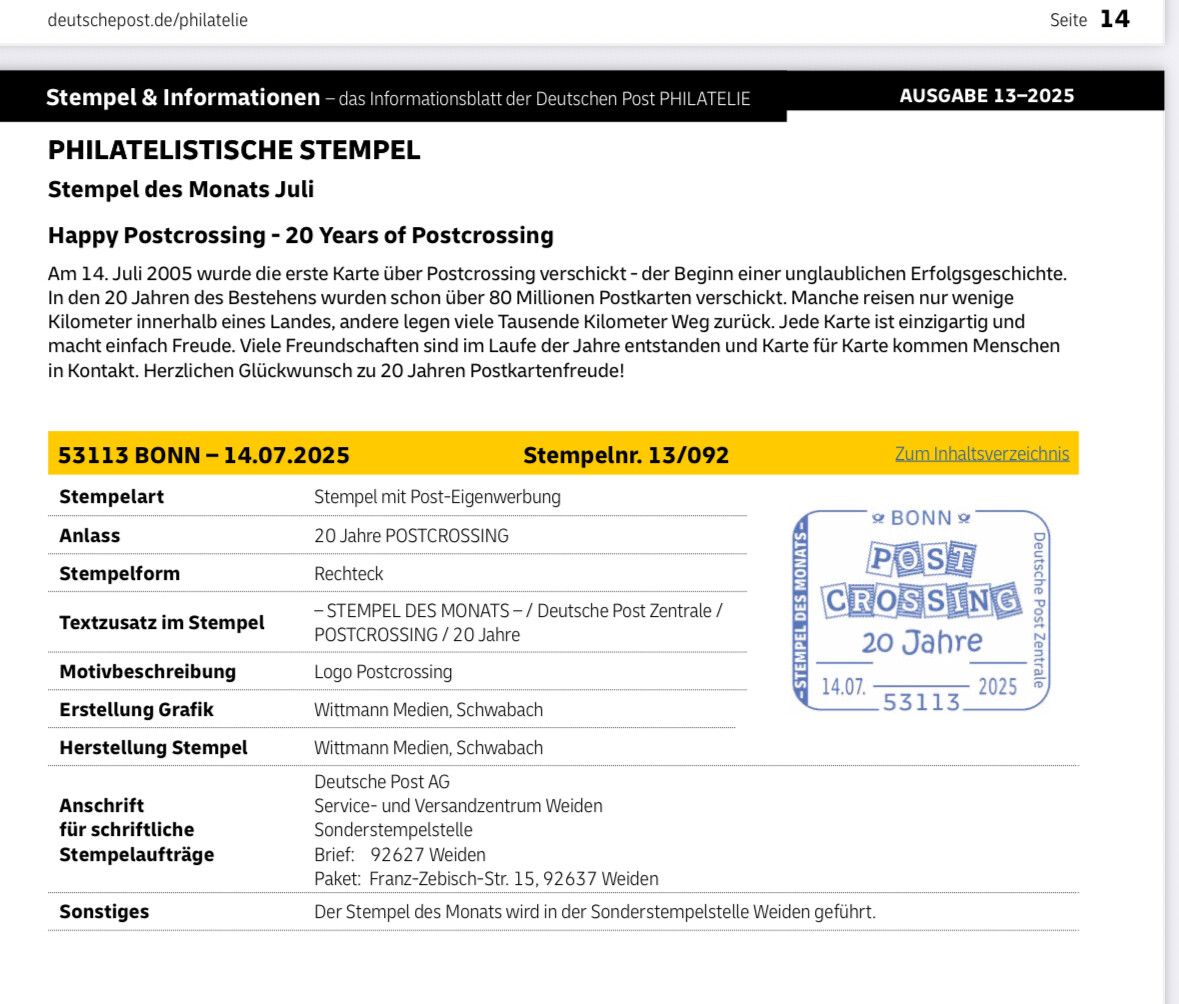
Task: Click the Anschrift für schriftliche Stempelaufträge label
Action: pyautogui.click(x=137, y=830)
